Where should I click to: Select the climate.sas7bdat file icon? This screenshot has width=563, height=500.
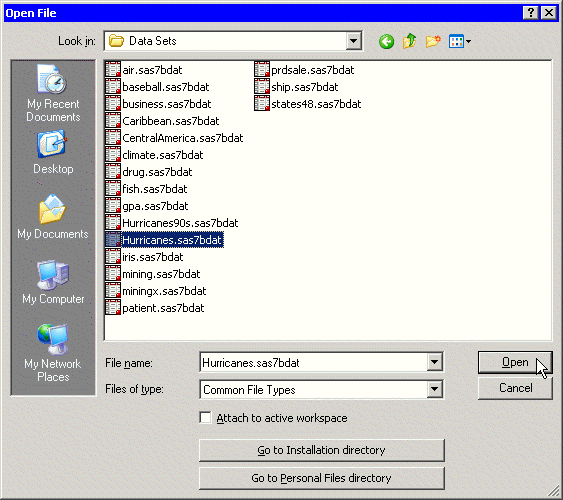click(113, 154)
